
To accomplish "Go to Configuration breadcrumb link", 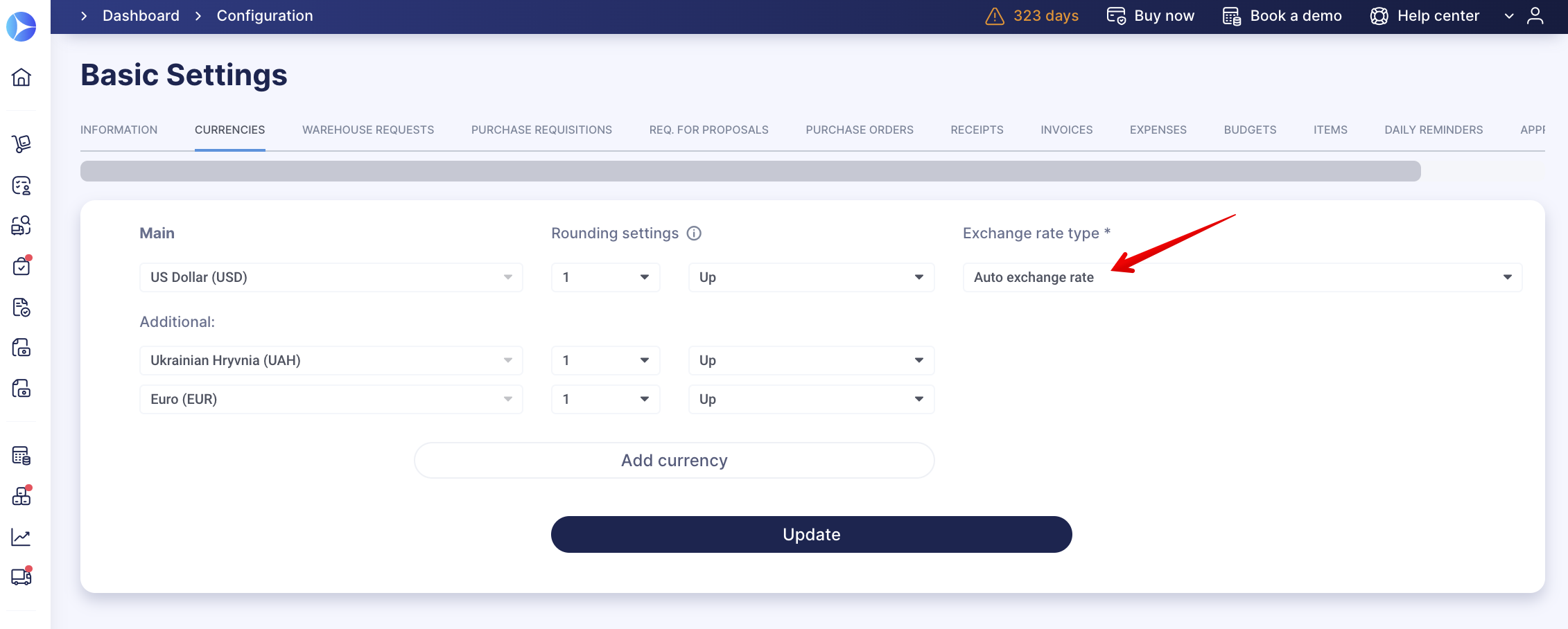I will pos(265,16).
